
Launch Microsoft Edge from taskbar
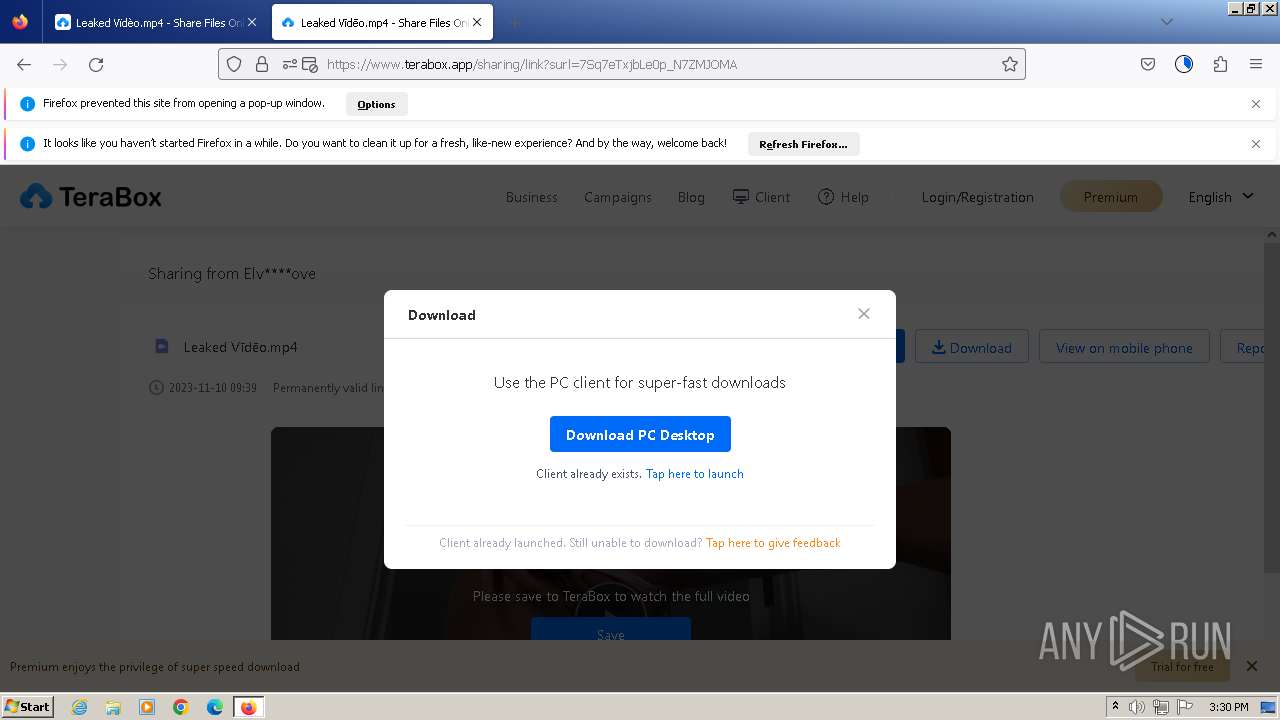(x=215, y=707)
